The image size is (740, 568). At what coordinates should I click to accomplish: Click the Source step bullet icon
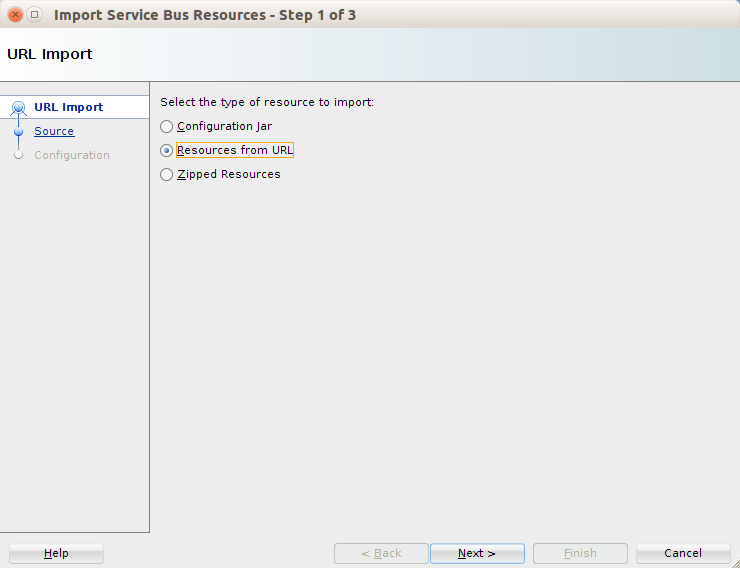[x=18, y=132]
